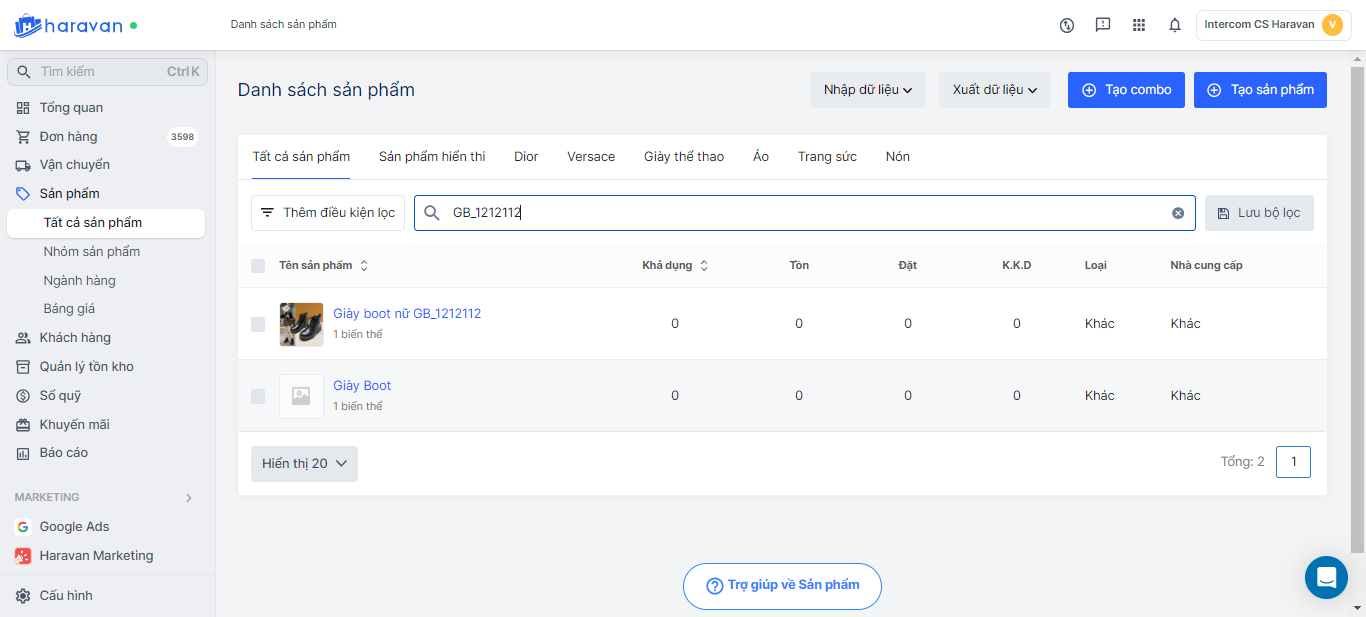This screenshot has height=617, width=1366.
Task: Switch to the Sản phẩm hiển thị tab
Action: pyautogui.click(x=432, y=157)
